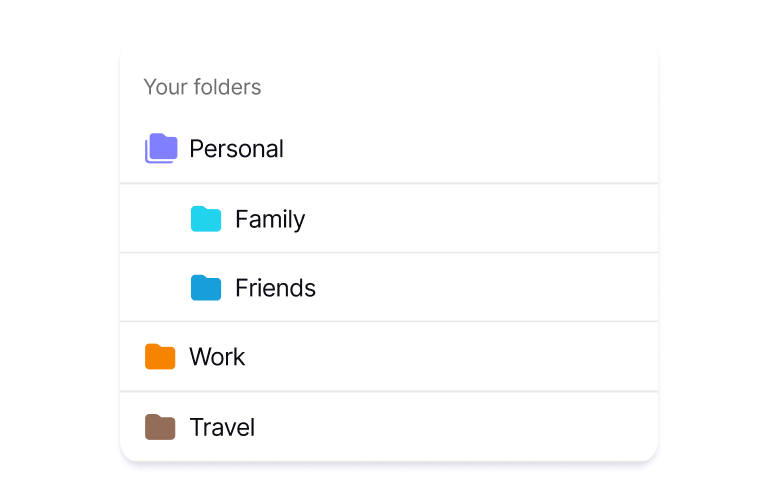Click the 'Your folders' heading
This screenshot has width=776, height=500.
tap(202, 87)
